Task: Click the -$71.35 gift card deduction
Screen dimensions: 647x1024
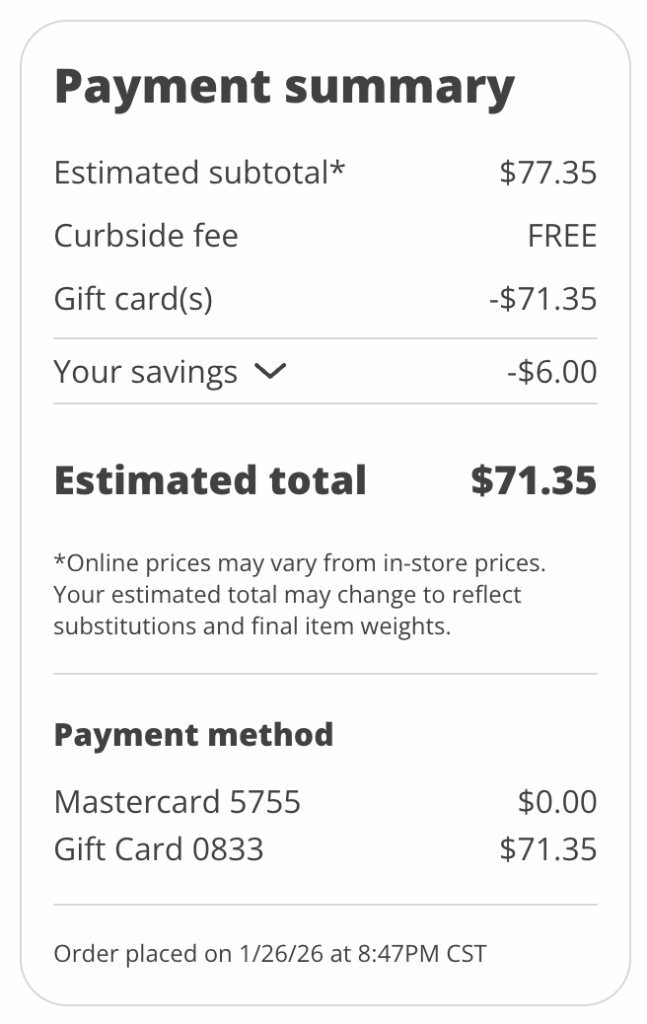Action: pos(543,299)
